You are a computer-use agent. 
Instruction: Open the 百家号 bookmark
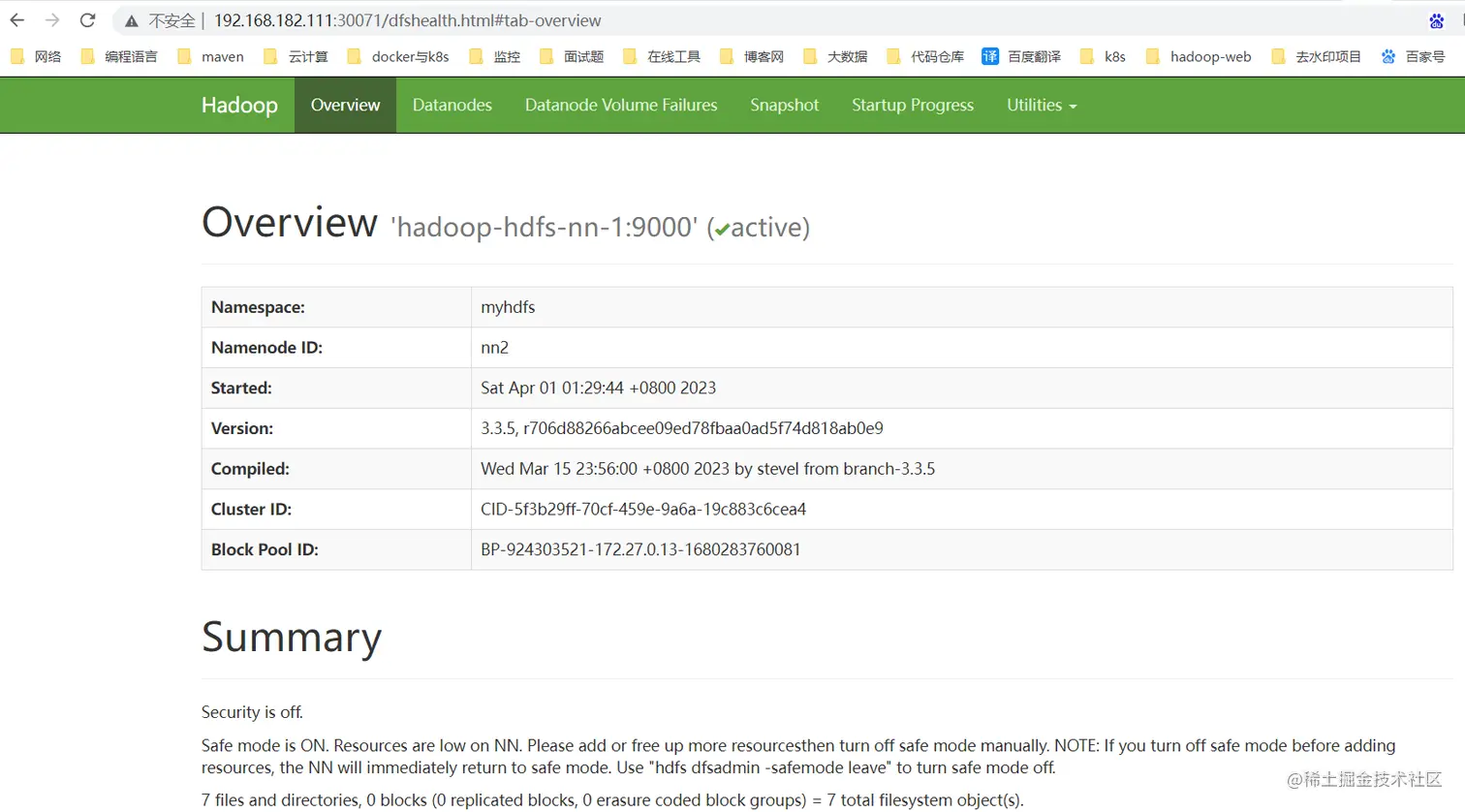coord(1413,56)
